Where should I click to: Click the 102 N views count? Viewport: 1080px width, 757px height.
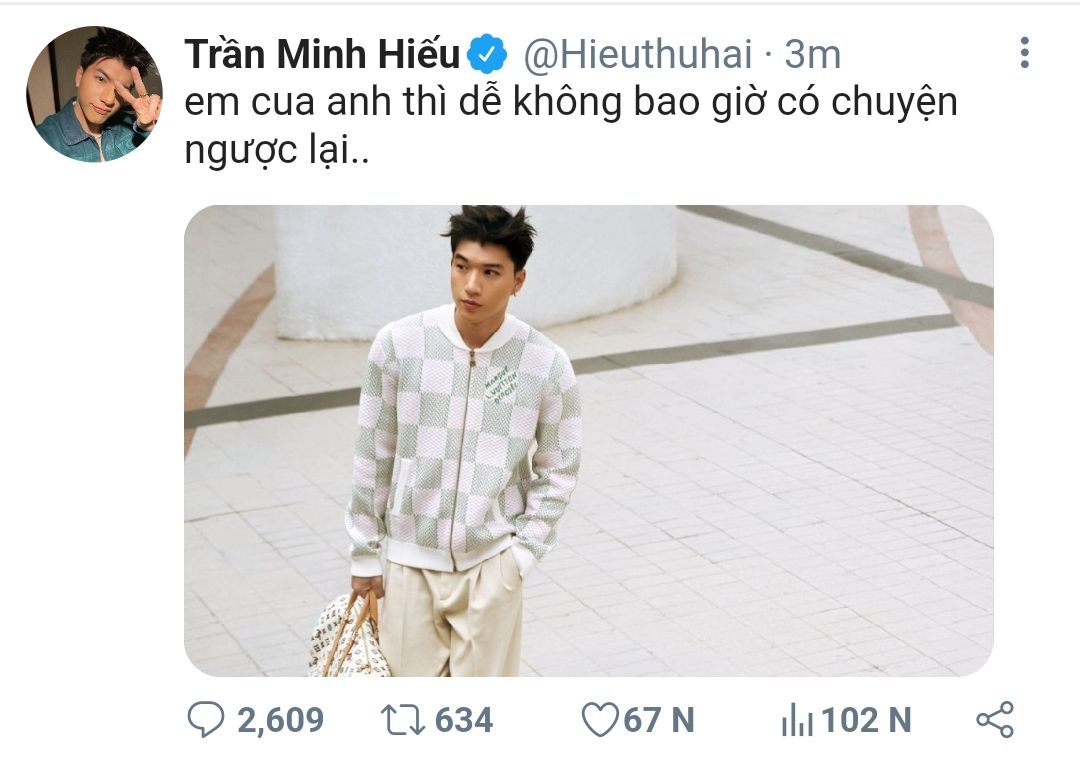[x=866, y=720]
